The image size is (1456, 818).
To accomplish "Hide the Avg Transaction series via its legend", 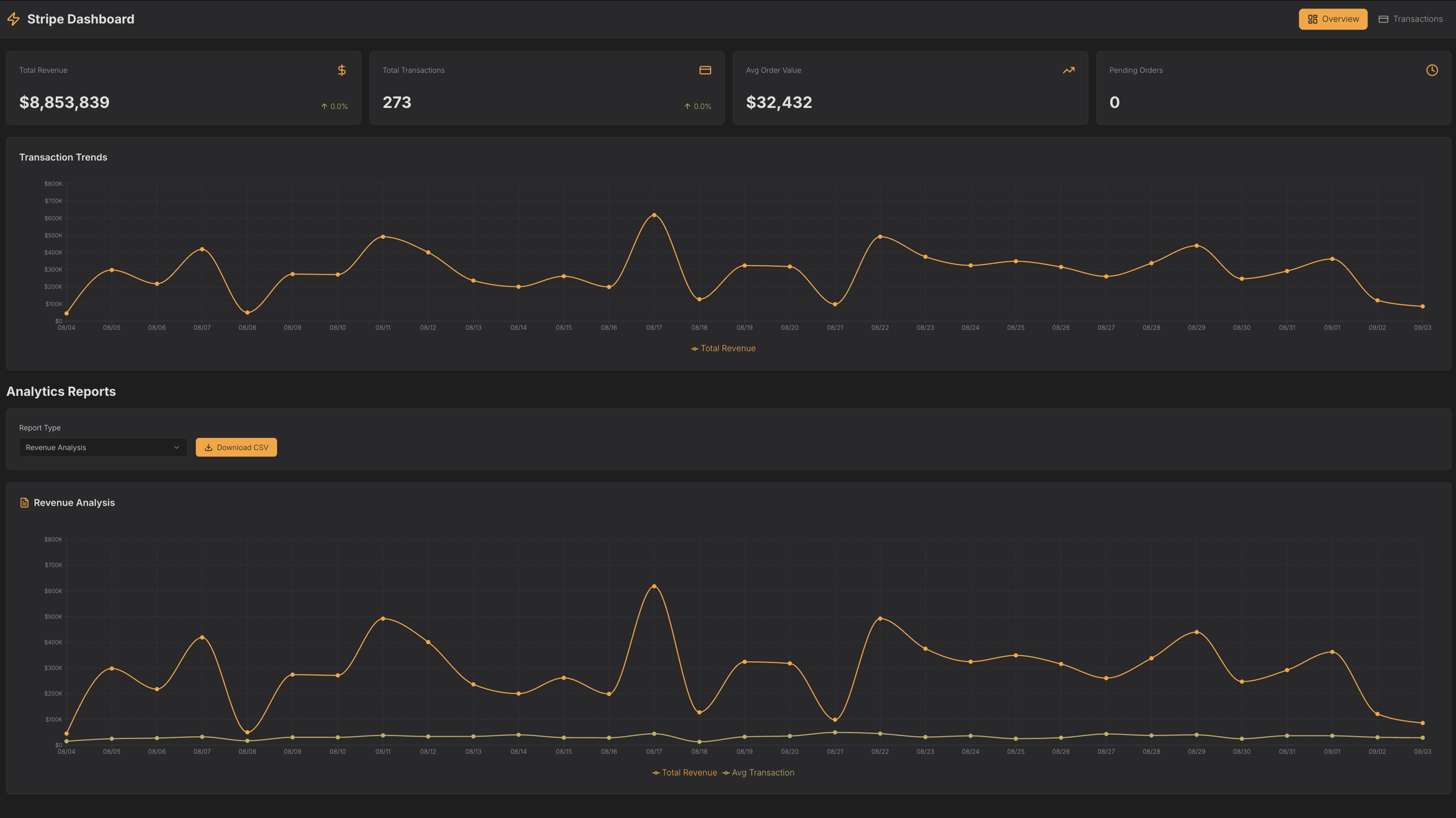I will point(759,773).
